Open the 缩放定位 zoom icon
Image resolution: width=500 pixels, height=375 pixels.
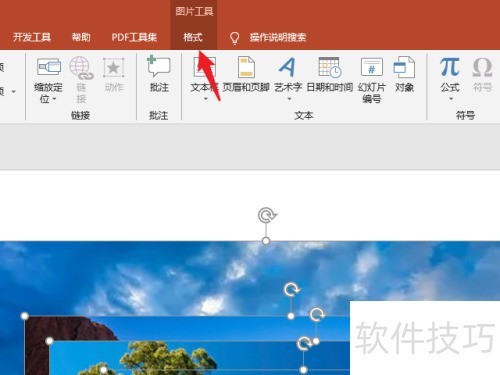coord(49,68)
